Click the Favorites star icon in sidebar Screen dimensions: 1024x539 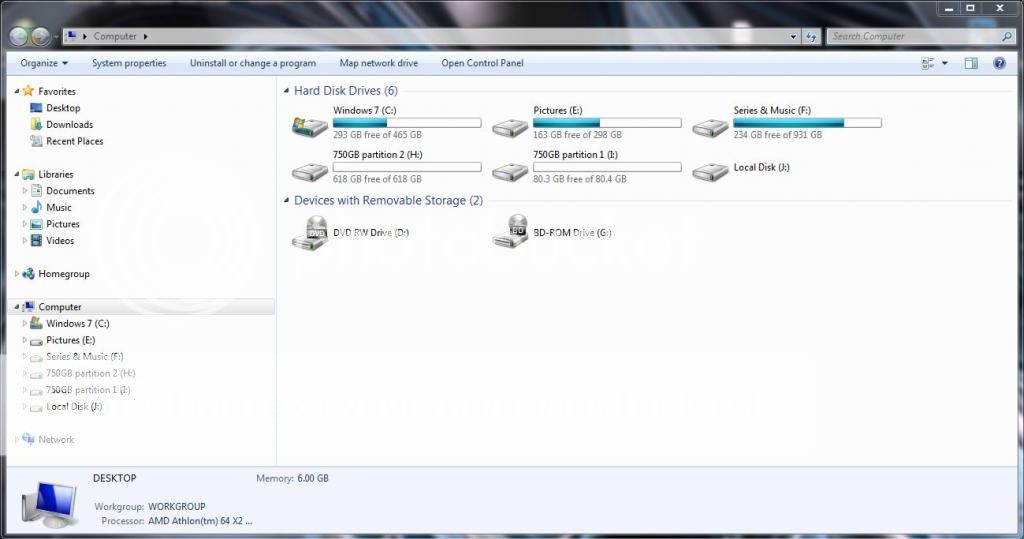28,91
